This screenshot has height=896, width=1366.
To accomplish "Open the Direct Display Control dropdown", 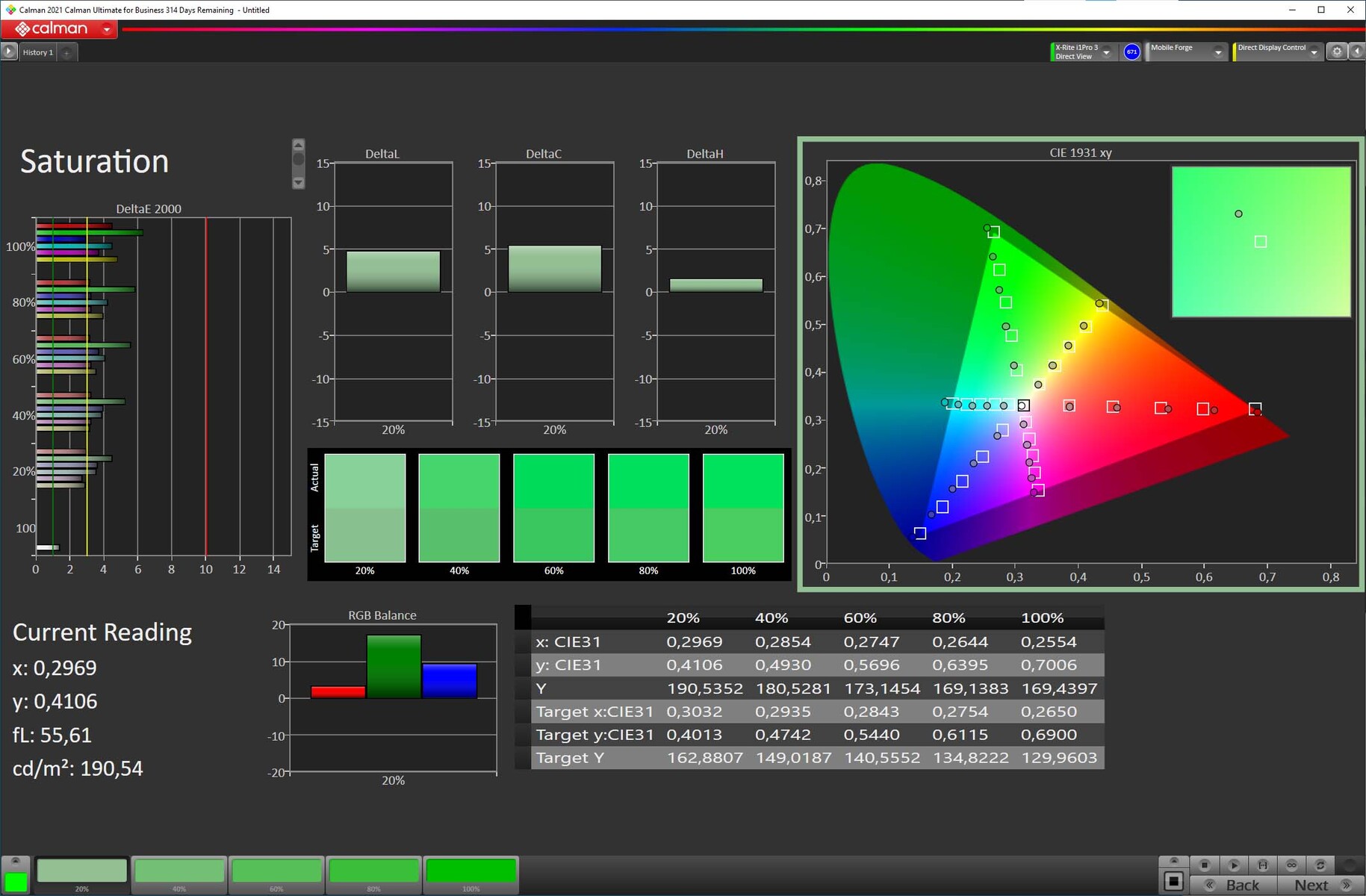I will click(1314, 52).
